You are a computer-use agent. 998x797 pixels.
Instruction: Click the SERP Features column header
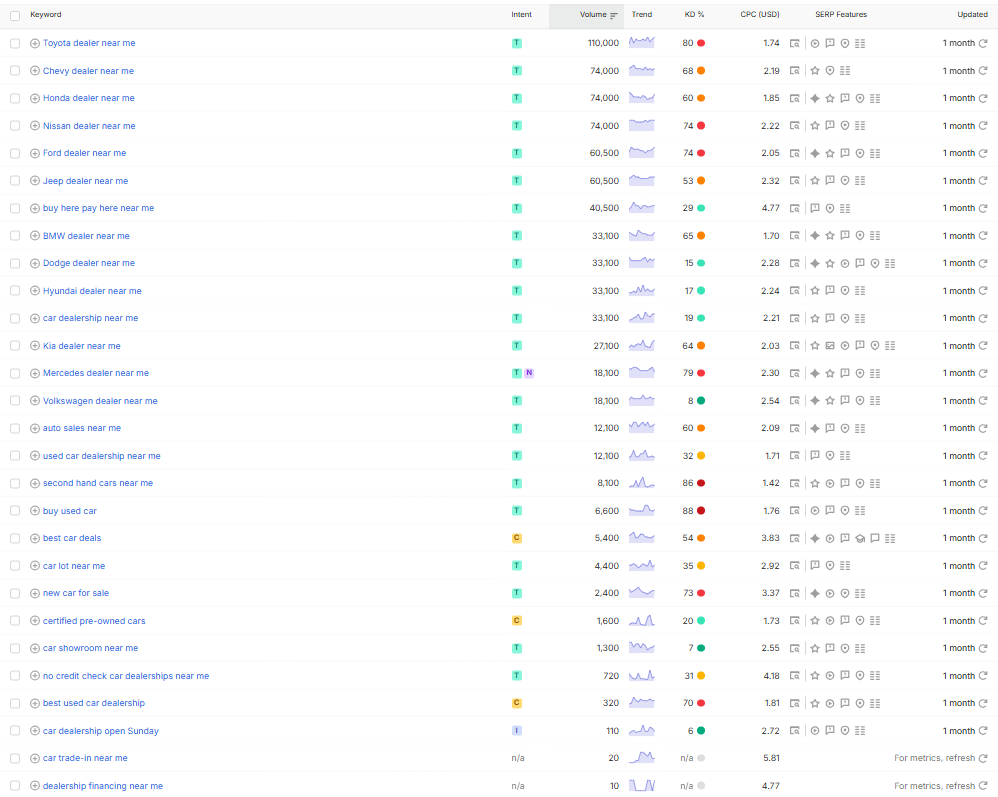click(x=841, y=15)
